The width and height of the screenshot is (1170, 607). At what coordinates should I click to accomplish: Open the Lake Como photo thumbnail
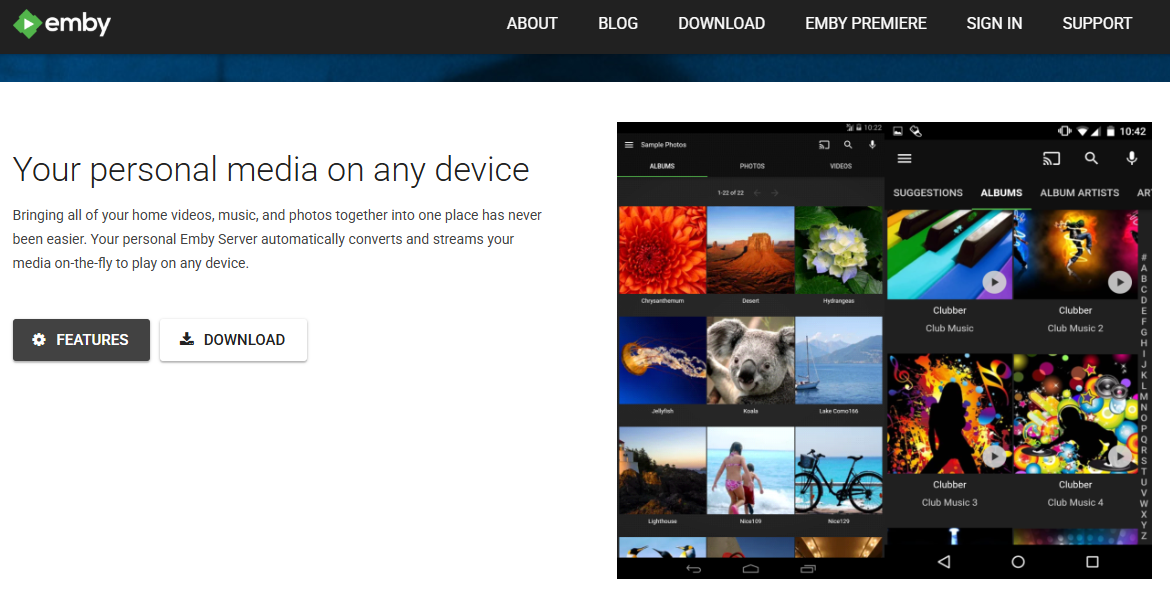(839, 361)
